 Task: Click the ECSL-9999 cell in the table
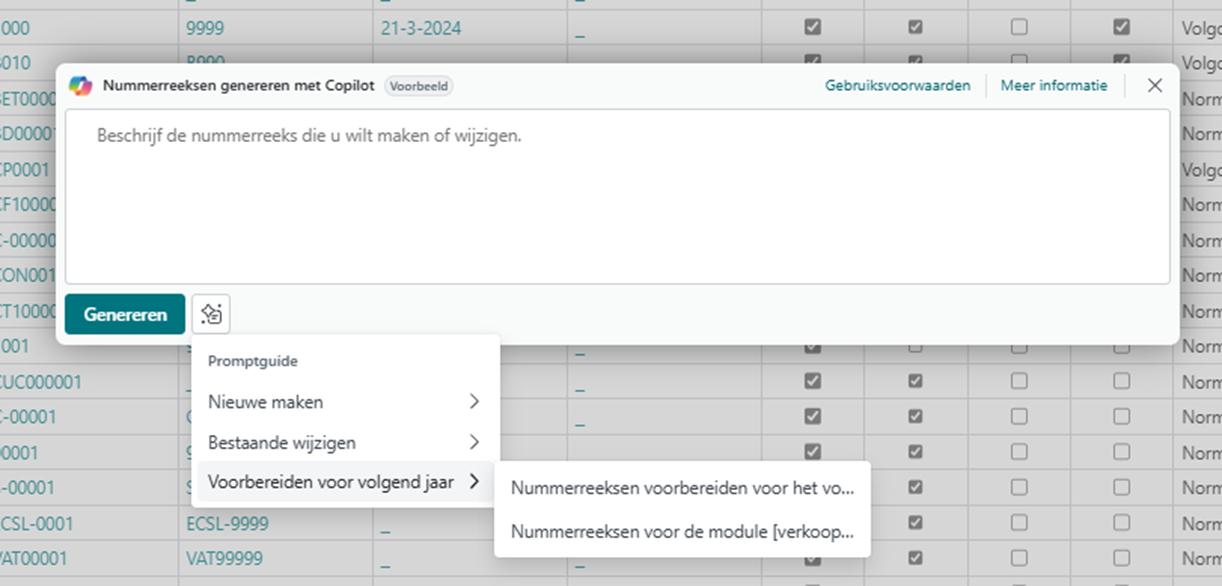[227, 523]
